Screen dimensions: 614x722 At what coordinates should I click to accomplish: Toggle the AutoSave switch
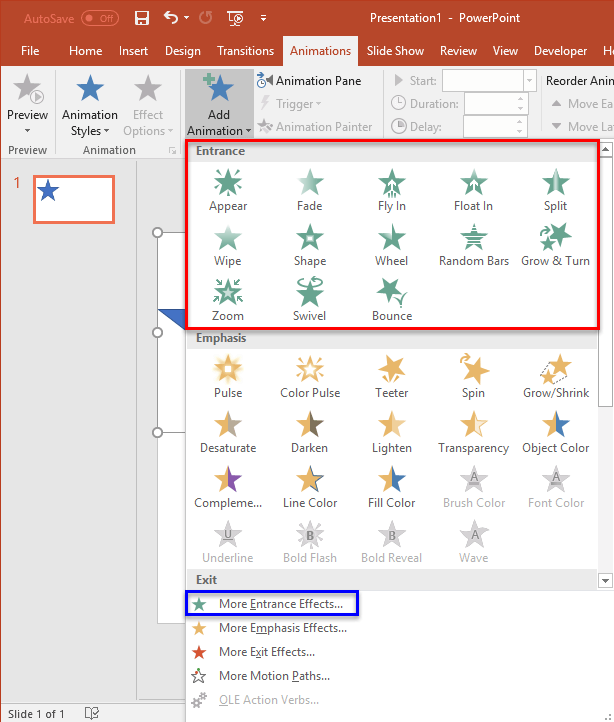pyautogui.click(x=99, y=18)
